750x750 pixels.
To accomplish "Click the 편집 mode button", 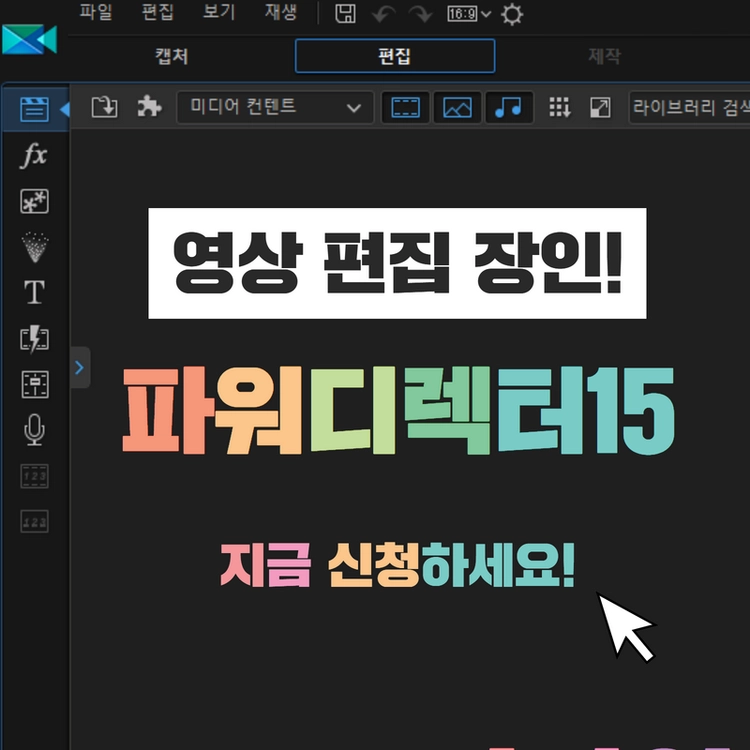I will pos(395,56).
